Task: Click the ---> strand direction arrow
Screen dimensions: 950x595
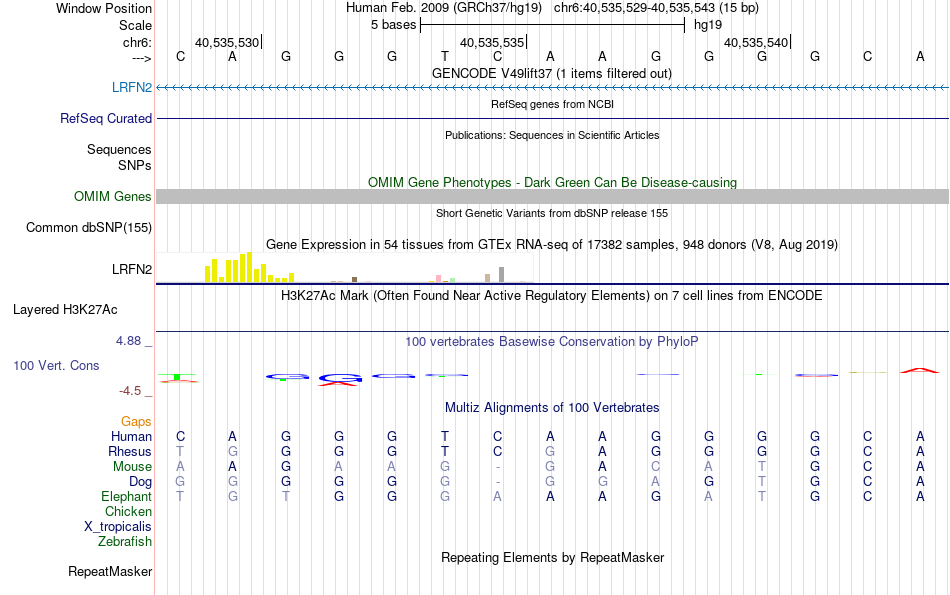Action: point(142,58)
